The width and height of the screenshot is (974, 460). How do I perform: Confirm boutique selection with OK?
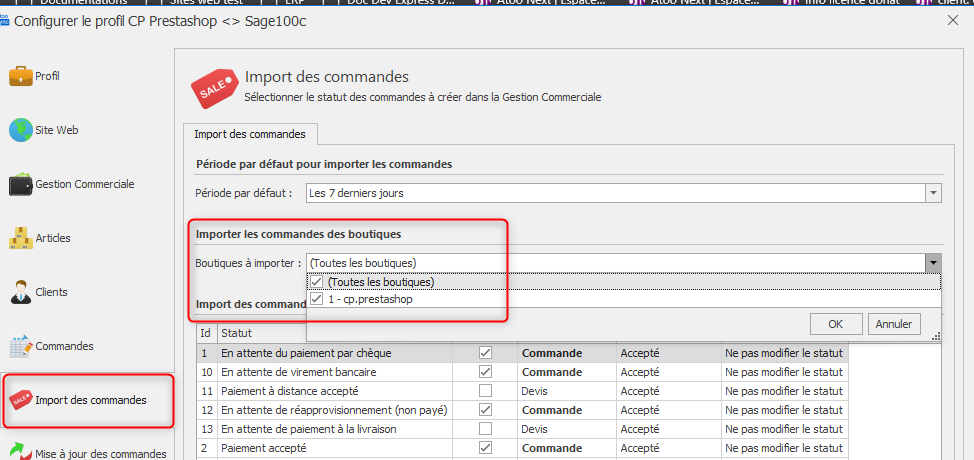point(836,324)
